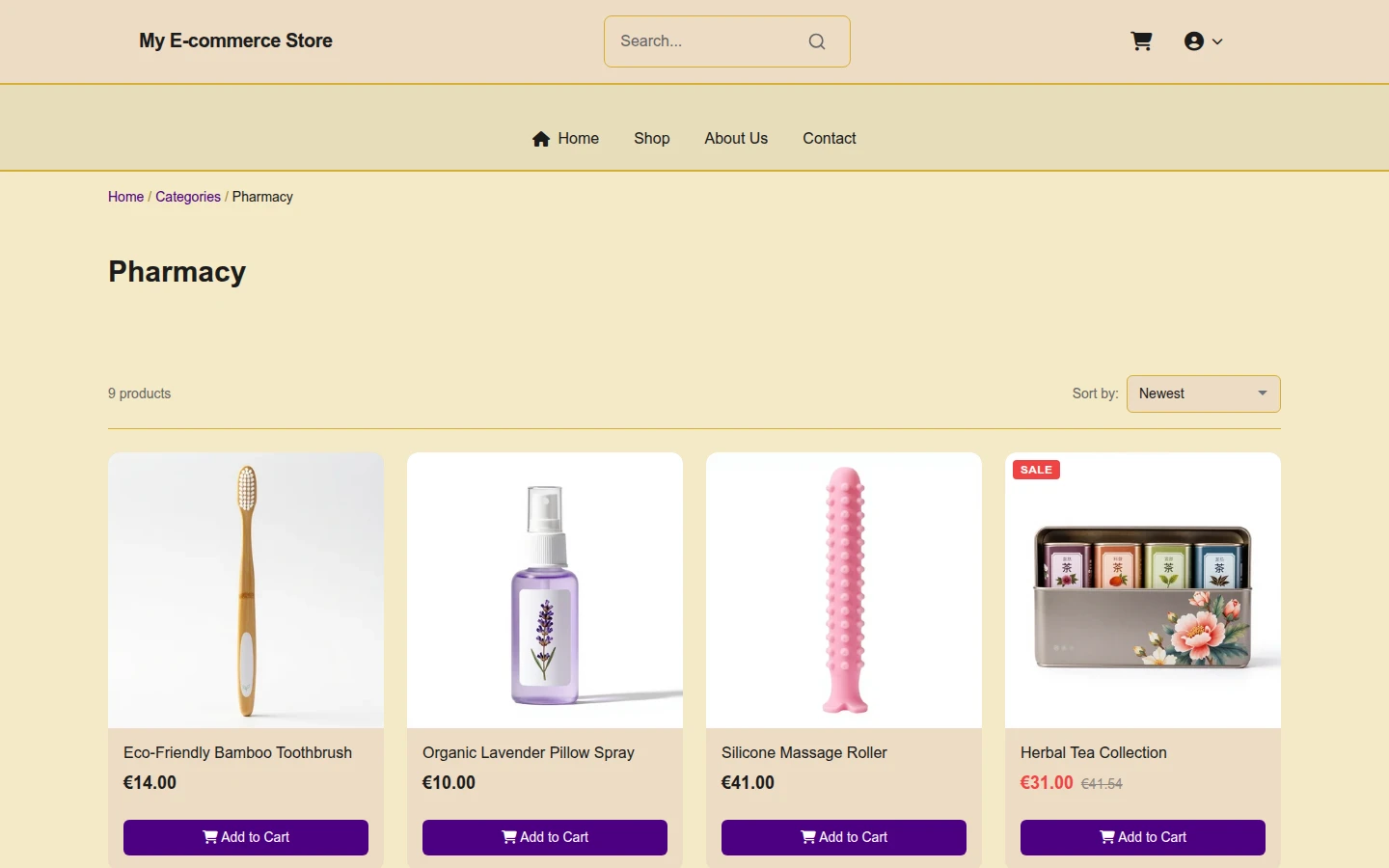
Task: Open the About Us page
Action: [x=736, y=138]
